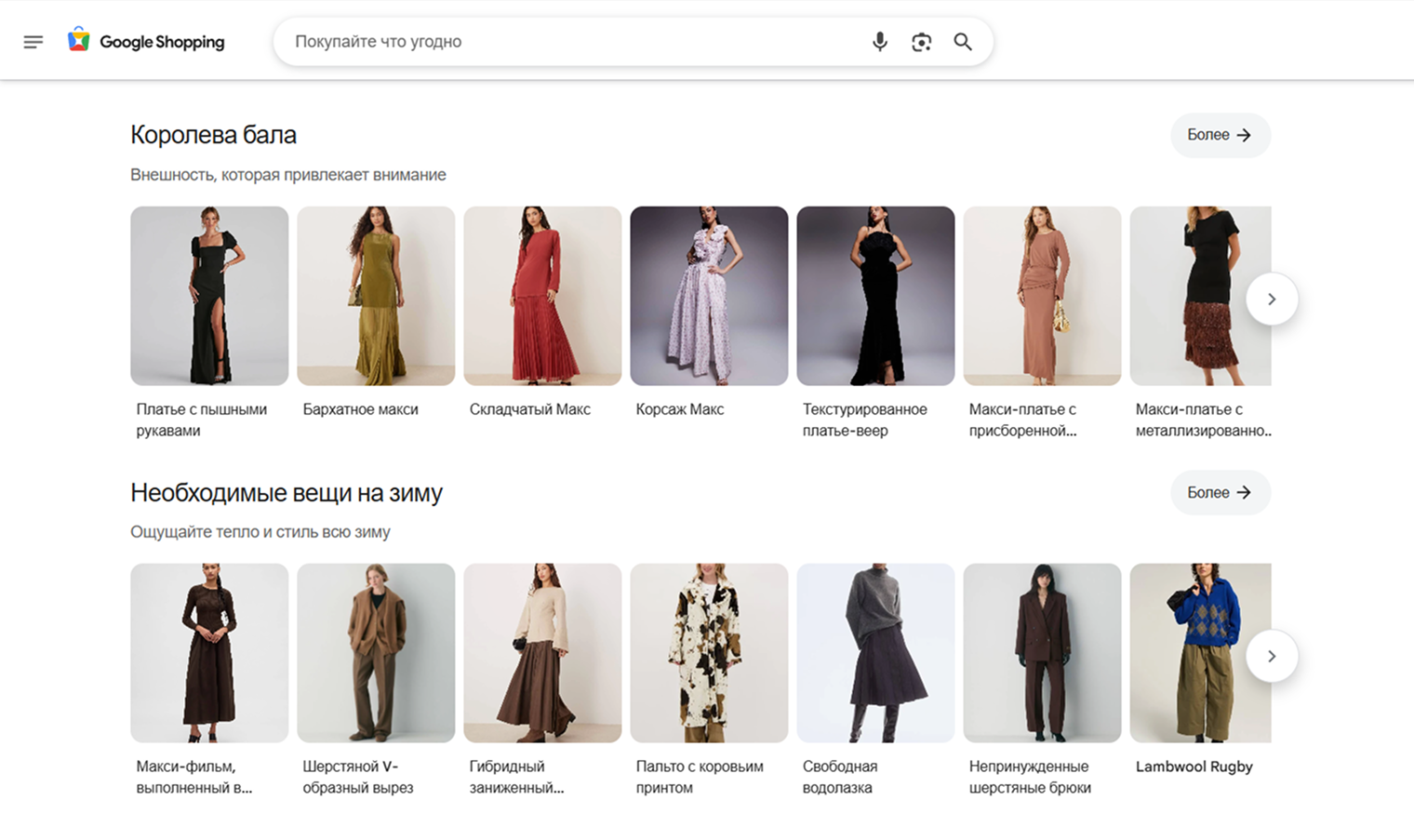The height and width of the screenshot is (840, 1414).
Task: View the floral 'Корсаж Макс' dress image
Action: pos(709,296)
